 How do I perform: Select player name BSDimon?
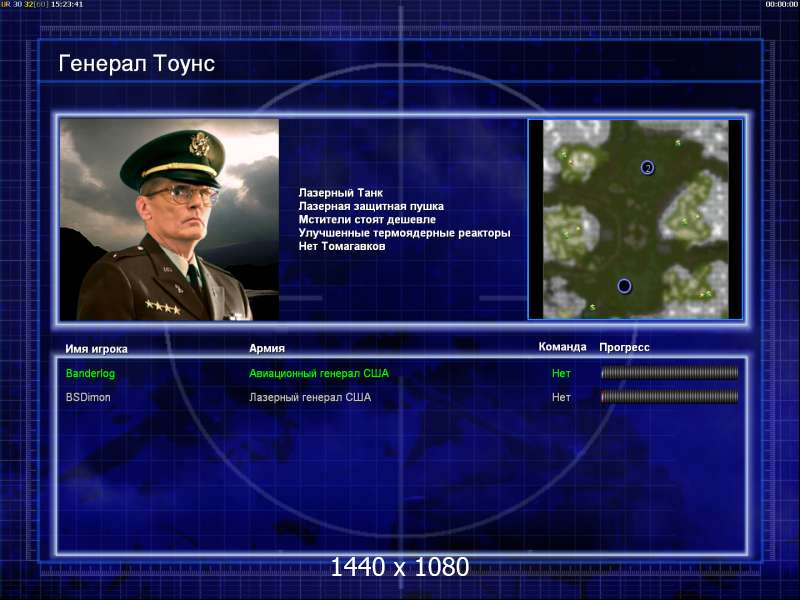(x=88, y=397)
